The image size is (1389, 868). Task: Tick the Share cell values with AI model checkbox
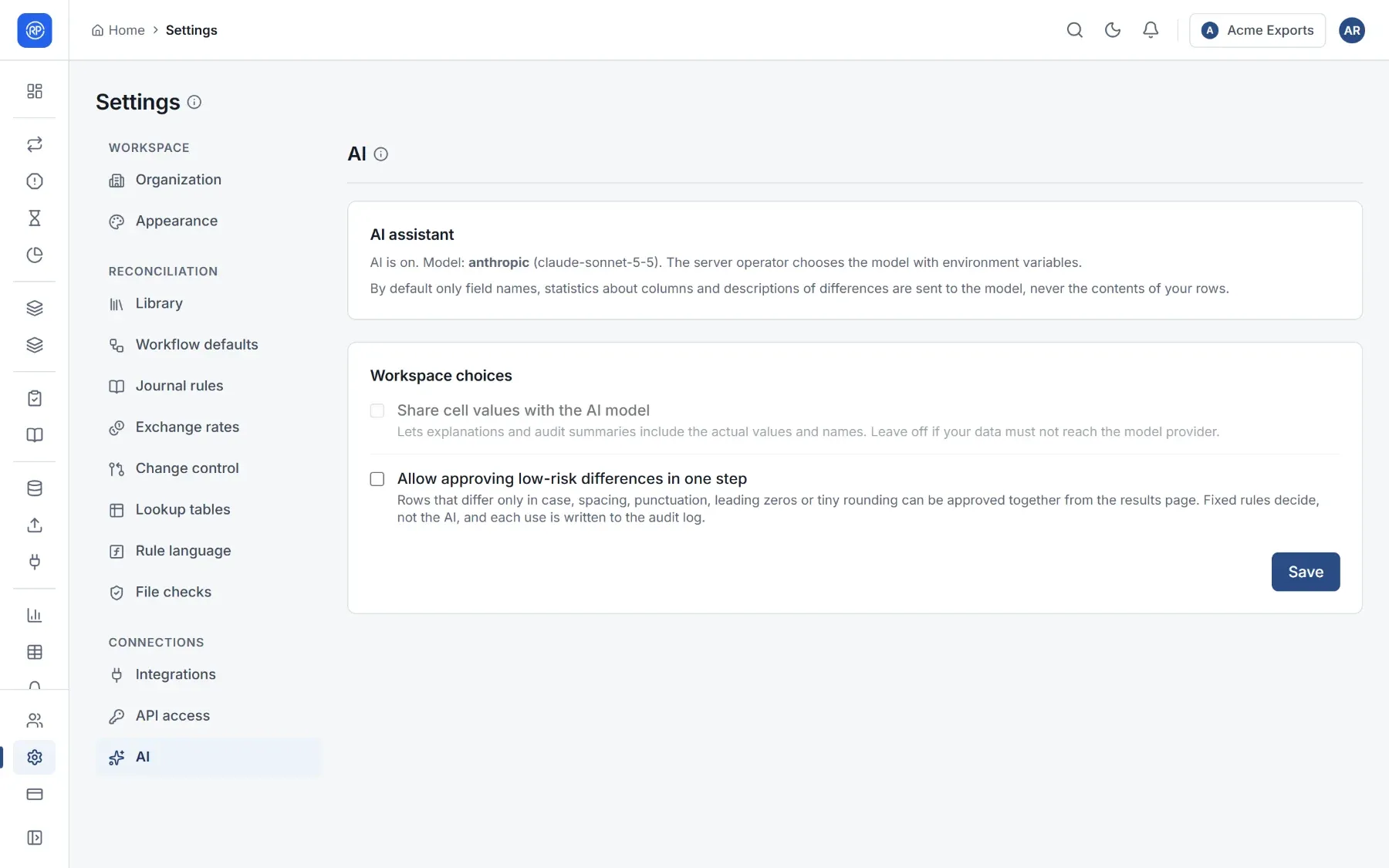coord(377,410)
